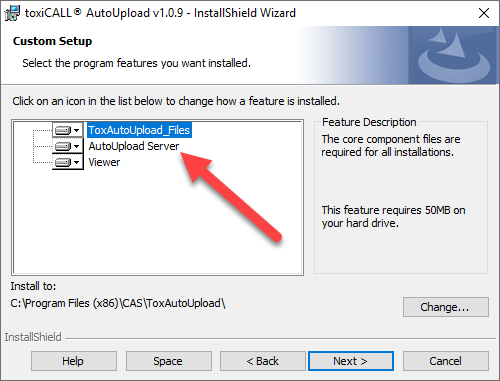Check disk Space requirements

[168, 361]
